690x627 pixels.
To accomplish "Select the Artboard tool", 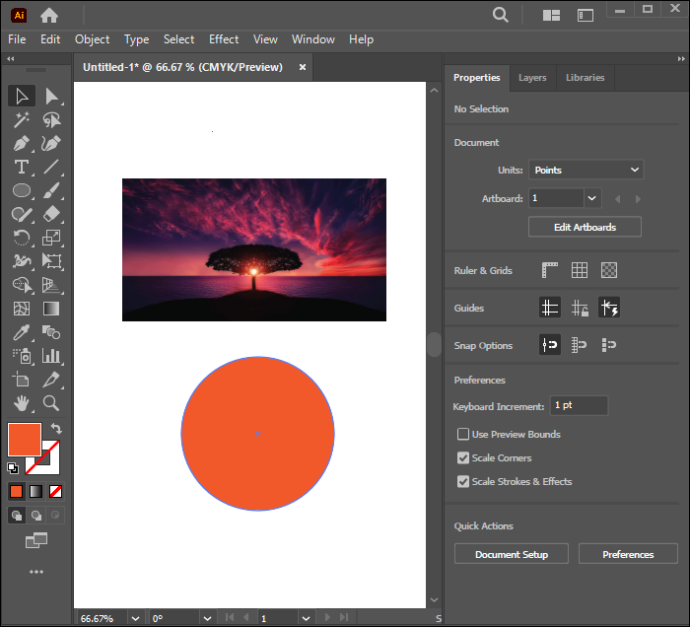I will pos(21,379).
